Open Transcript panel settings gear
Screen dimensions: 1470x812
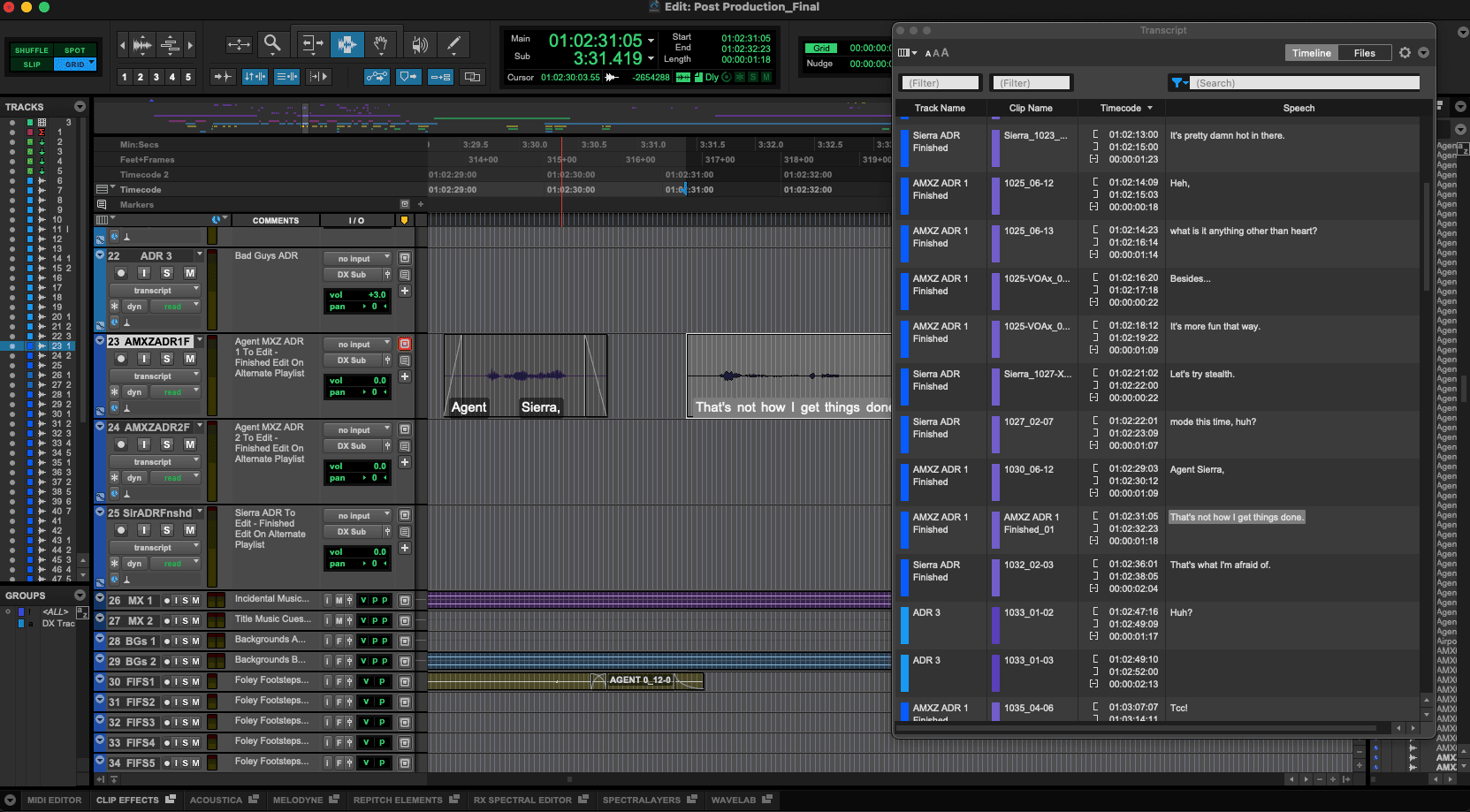[1405, 53]
